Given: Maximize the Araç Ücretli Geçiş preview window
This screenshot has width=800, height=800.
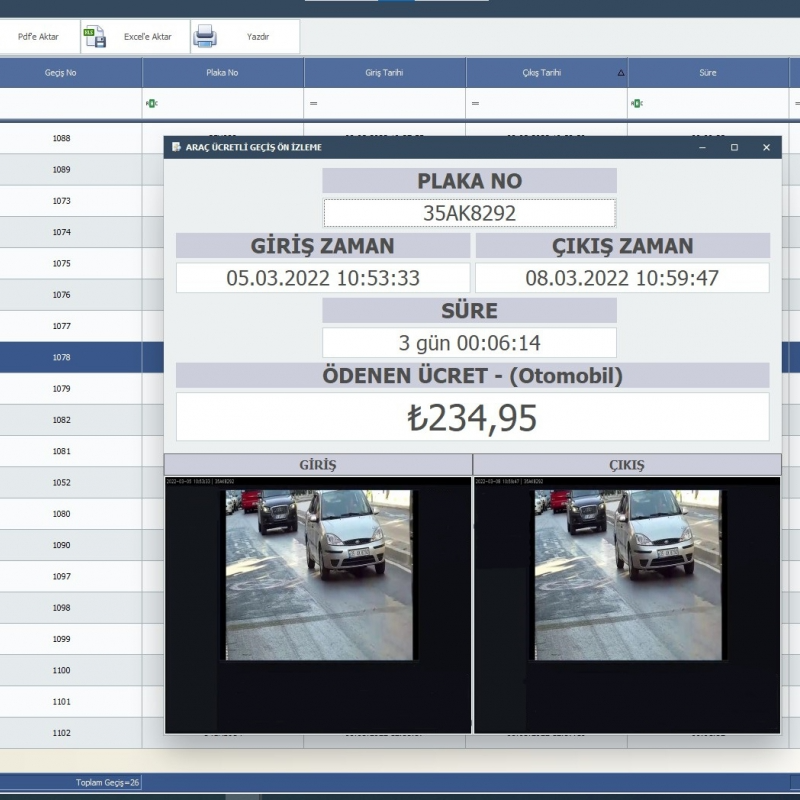Looking at the screenshot, I should tap(734, 147).
